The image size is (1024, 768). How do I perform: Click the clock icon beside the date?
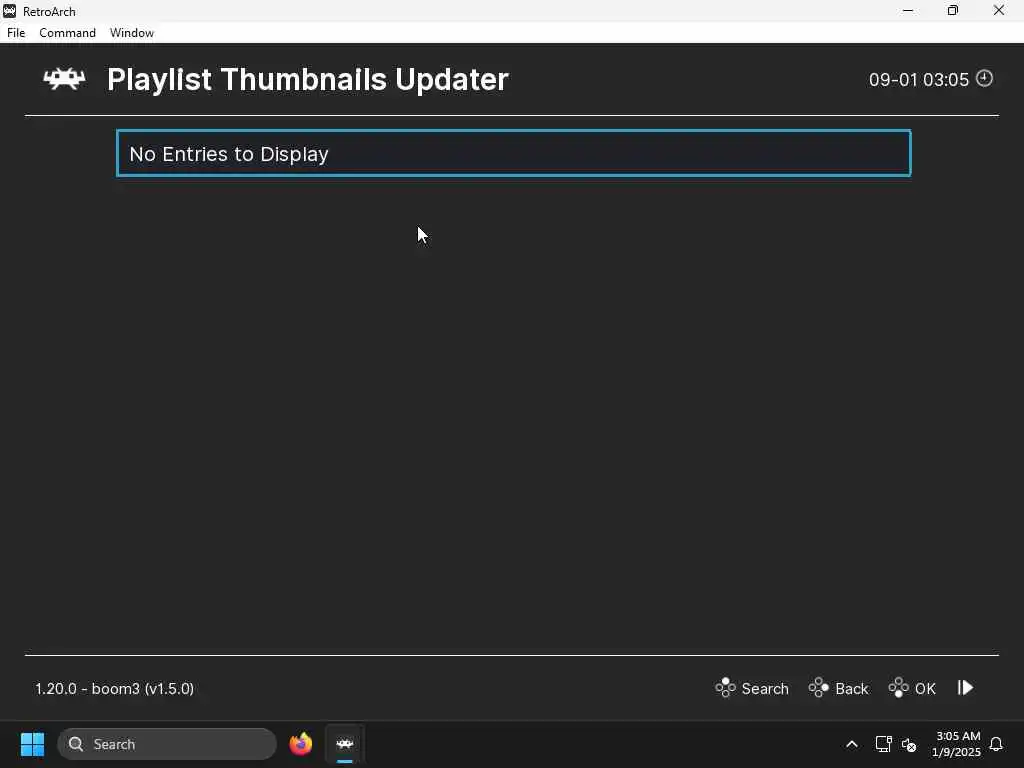coord(984,78)
